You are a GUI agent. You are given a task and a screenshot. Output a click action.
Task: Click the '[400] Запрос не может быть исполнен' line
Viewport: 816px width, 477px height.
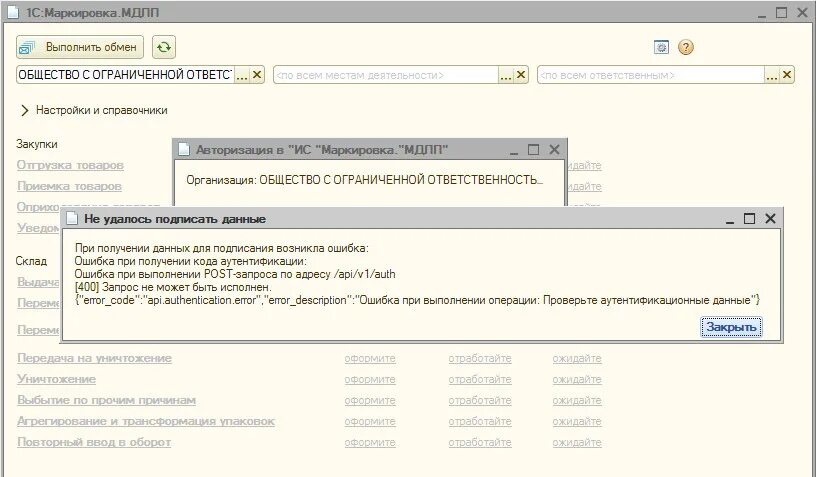tap(173, 287)
